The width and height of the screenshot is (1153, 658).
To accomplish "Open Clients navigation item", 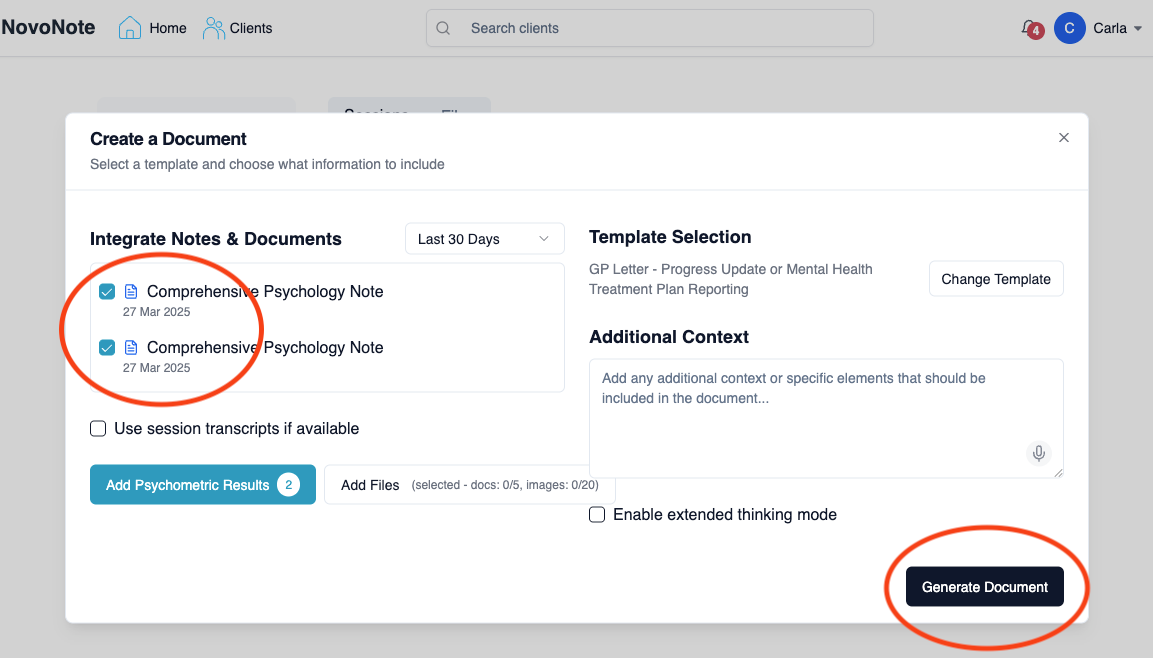I will coord(251,28).
